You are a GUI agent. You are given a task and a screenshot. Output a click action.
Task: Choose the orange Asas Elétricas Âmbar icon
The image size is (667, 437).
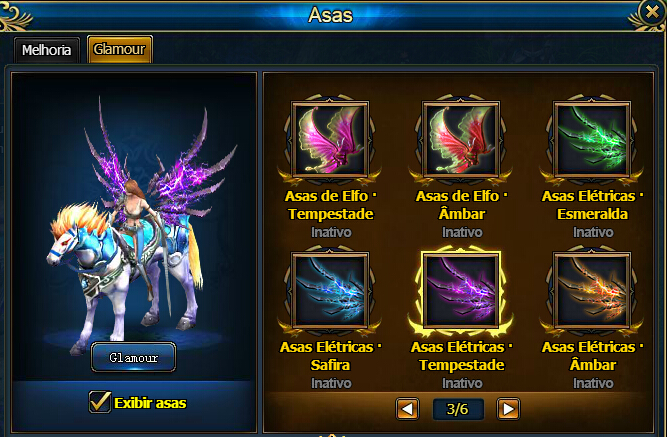(x=592, y=290)
